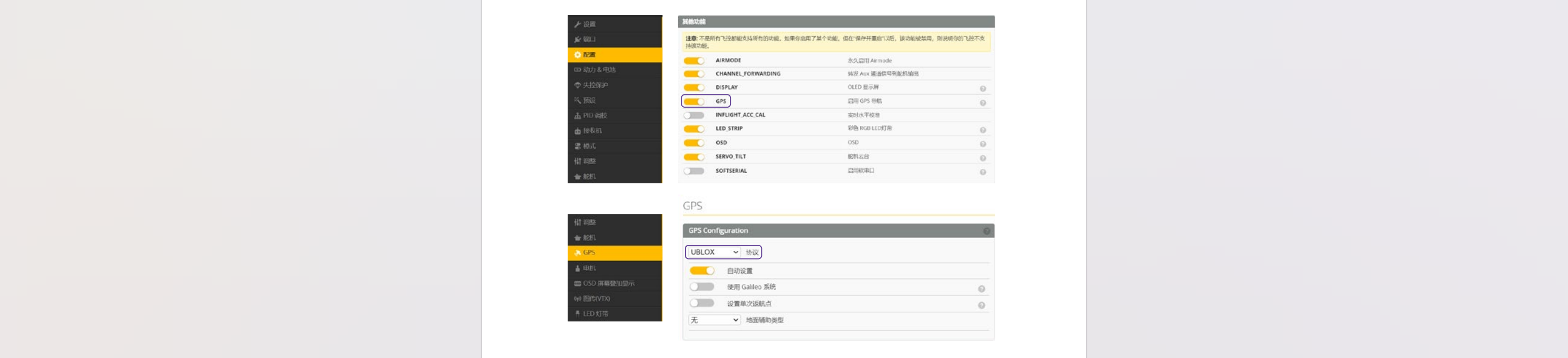
Task: Click help icon for Galileo system option
Action: [981, 289]
